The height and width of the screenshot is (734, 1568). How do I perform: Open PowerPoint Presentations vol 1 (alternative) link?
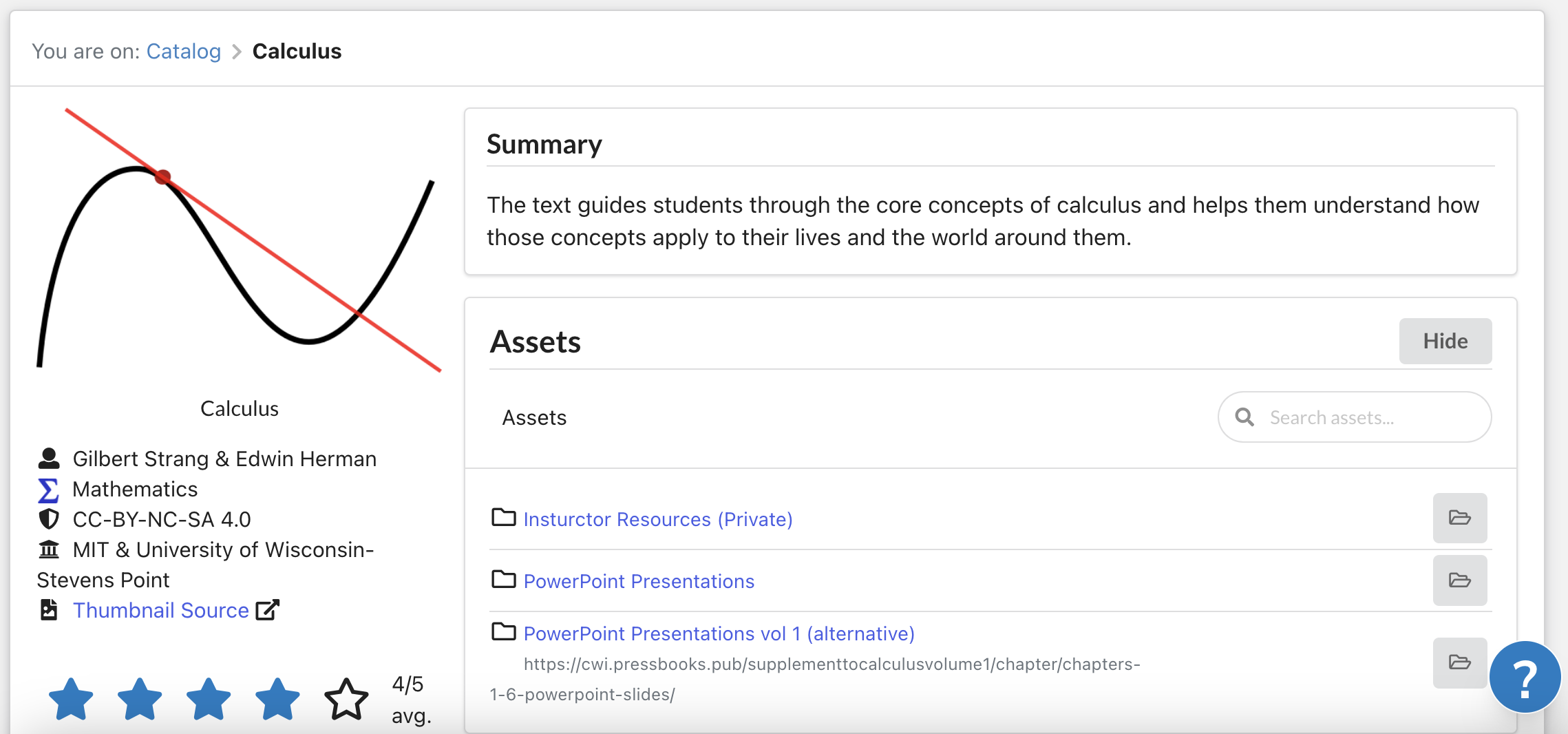click(x=719, y=633)
